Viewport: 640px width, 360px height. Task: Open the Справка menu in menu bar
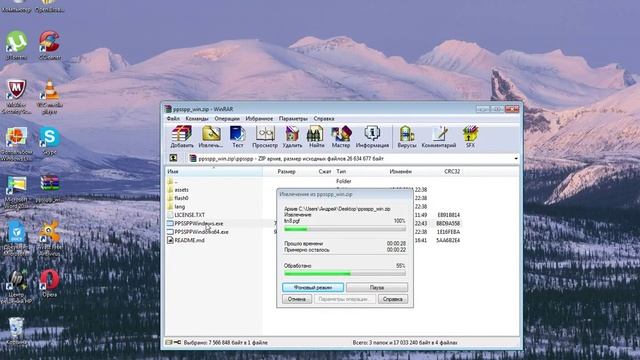pos(324,118)
